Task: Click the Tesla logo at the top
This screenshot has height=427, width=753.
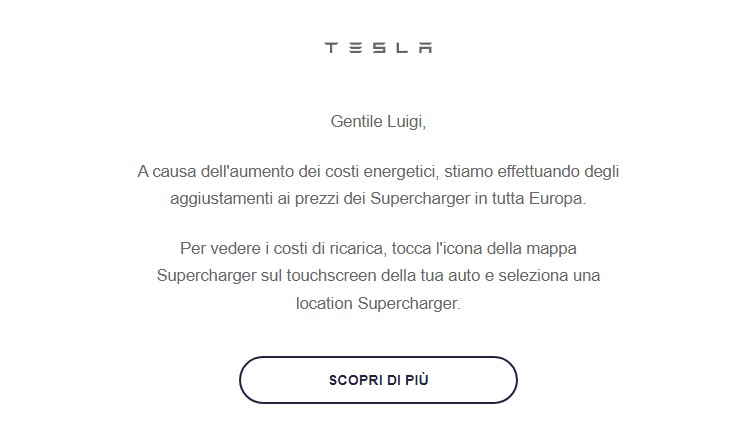Action: [378, 48]
